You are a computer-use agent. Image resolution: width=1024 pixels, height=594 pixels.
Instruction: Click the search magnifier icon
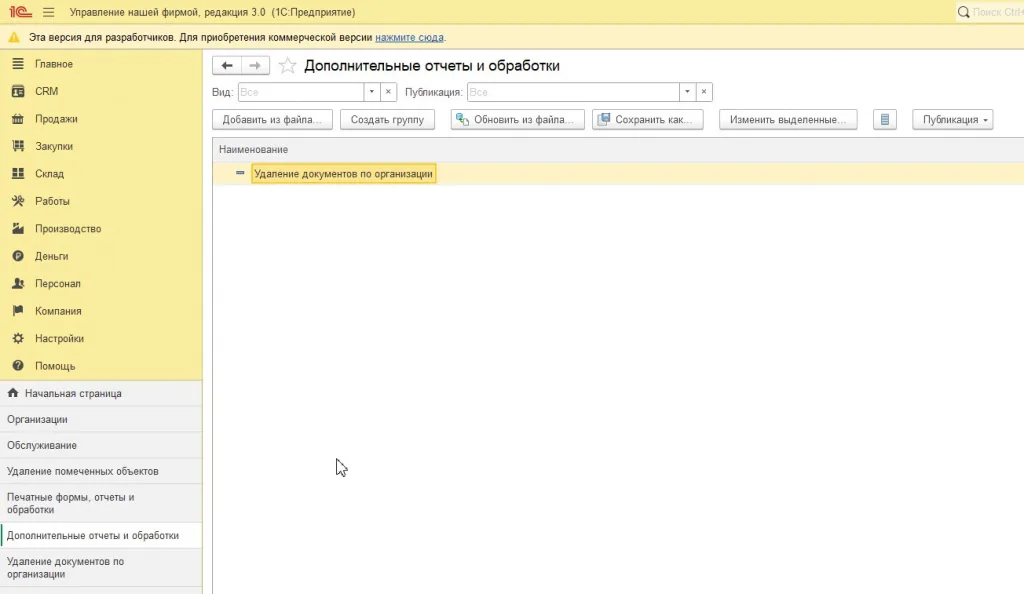point(963,12)
